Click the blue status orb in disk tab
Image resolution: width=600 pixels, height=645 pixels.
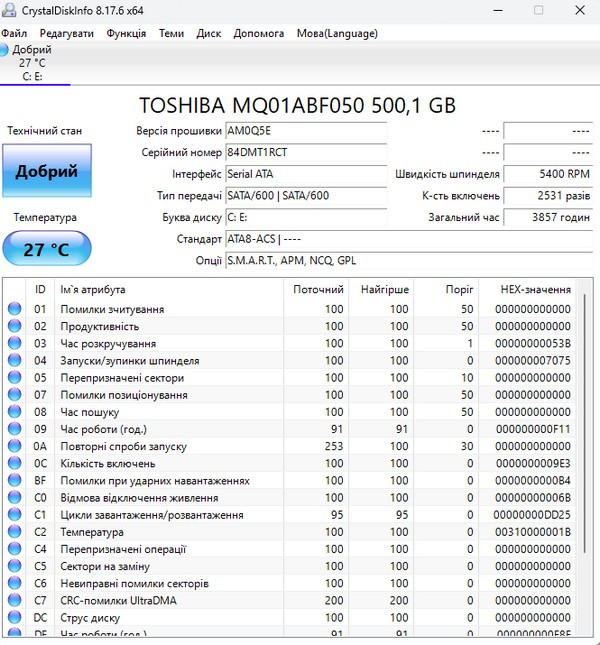pos(3,50)
